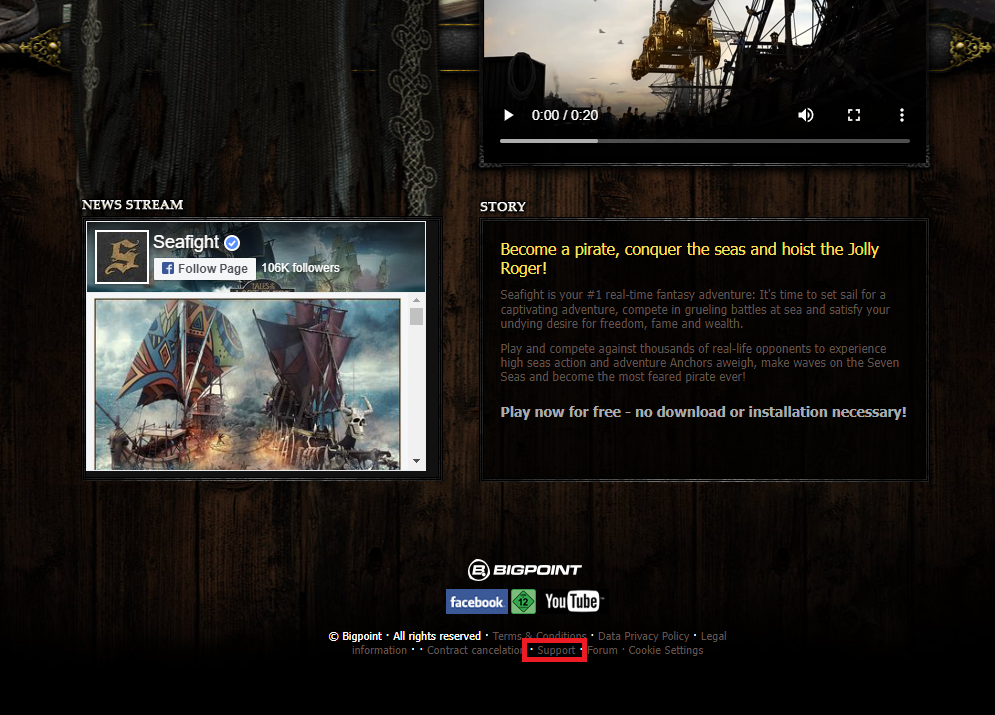Click the video progress bar
Viewport: 995px width, 715px height.
704,141
